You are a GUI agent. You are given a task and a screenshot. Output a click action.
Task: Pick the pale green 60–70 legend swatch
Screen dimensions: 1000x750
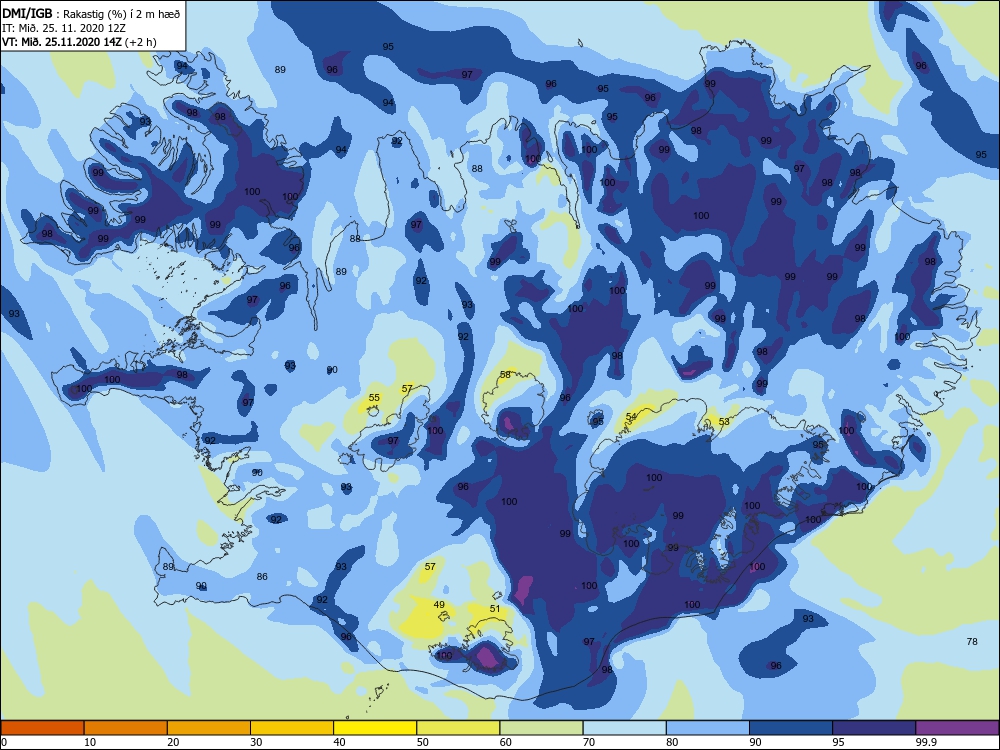pyautogui.click(x=541, y=728)
